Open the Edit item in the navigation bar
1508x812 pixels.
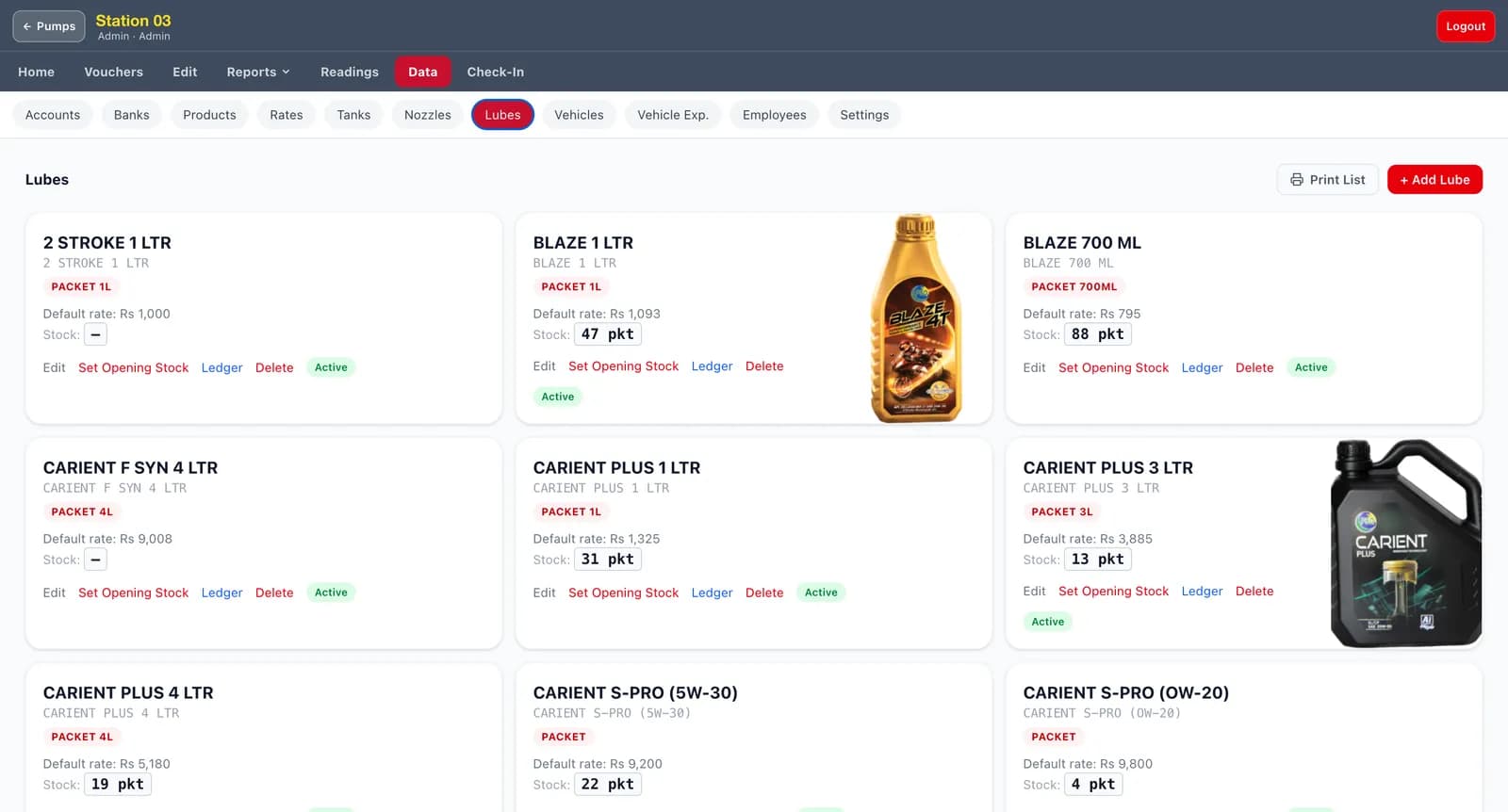185,72
